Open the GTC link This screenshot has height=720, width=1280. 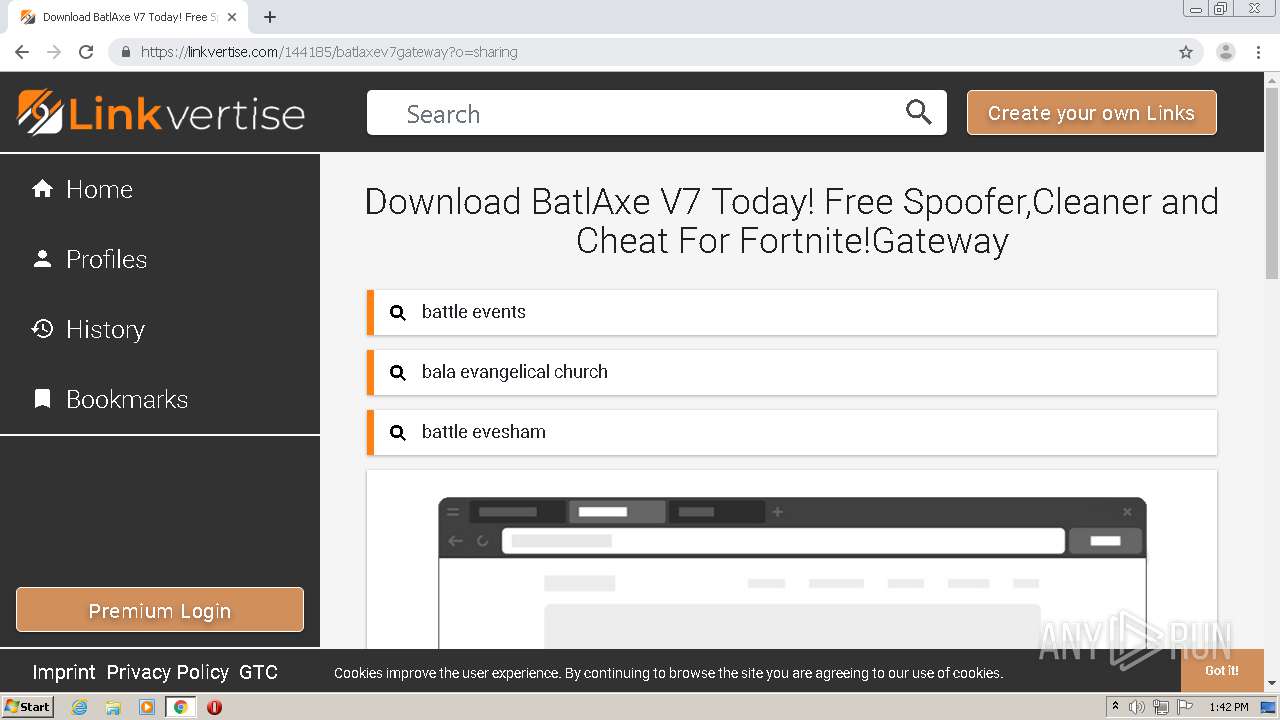point(258,672)
